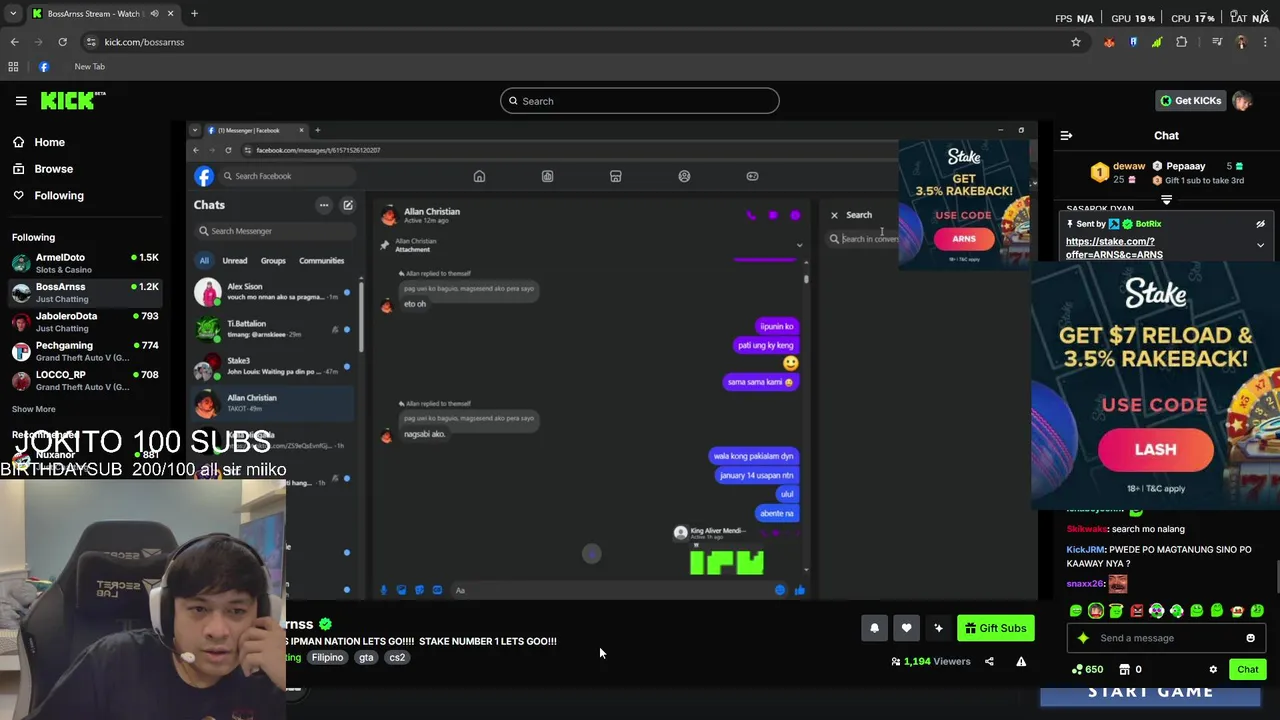The height and width of the screenshot is (720, 1280).
Task: Open Browse in sidebar
Action: click(x=53, y=169)
